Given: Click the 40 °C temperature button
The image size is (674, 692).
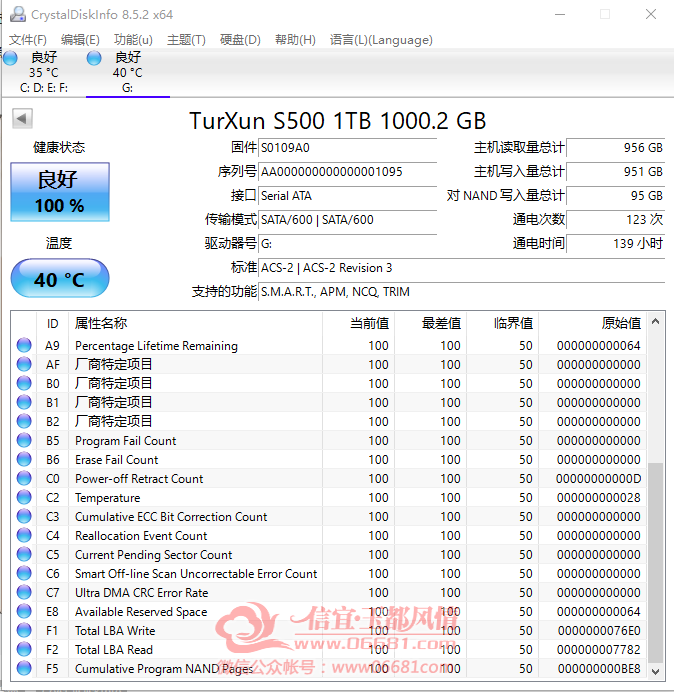Looking at the screenshot, I should [60, 278].
